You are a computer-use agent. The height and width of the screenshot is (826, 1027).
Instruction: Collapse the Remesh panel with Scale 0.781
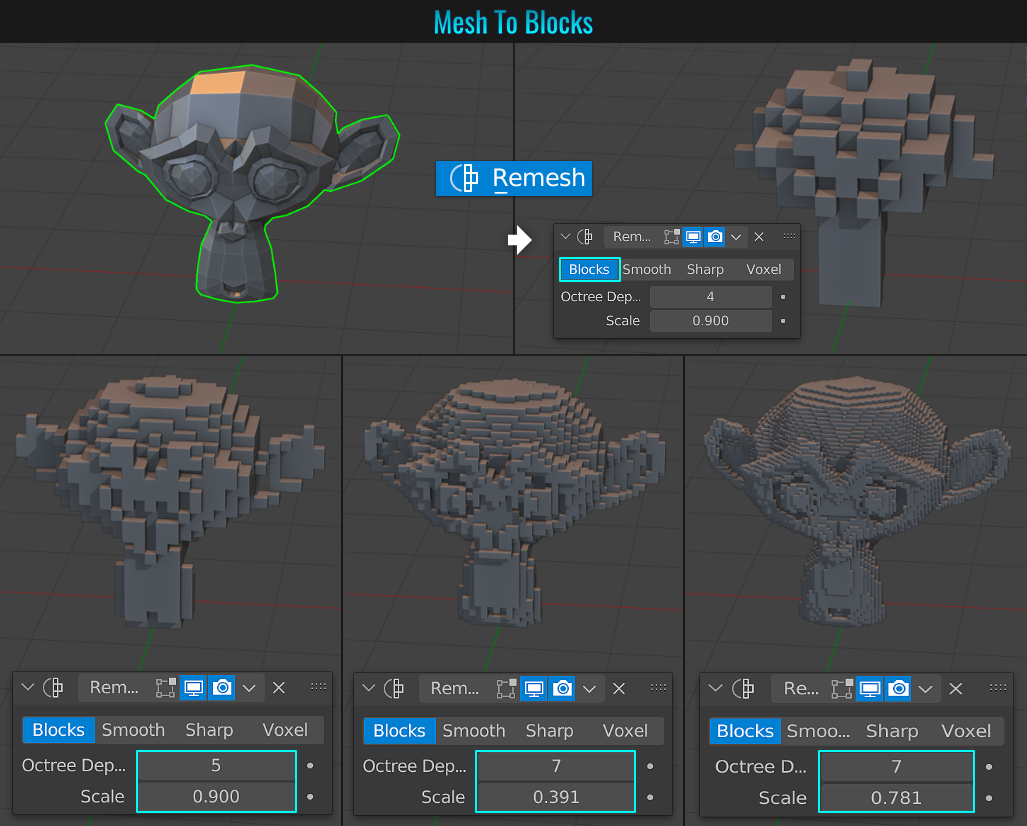(x=716, y=688)
